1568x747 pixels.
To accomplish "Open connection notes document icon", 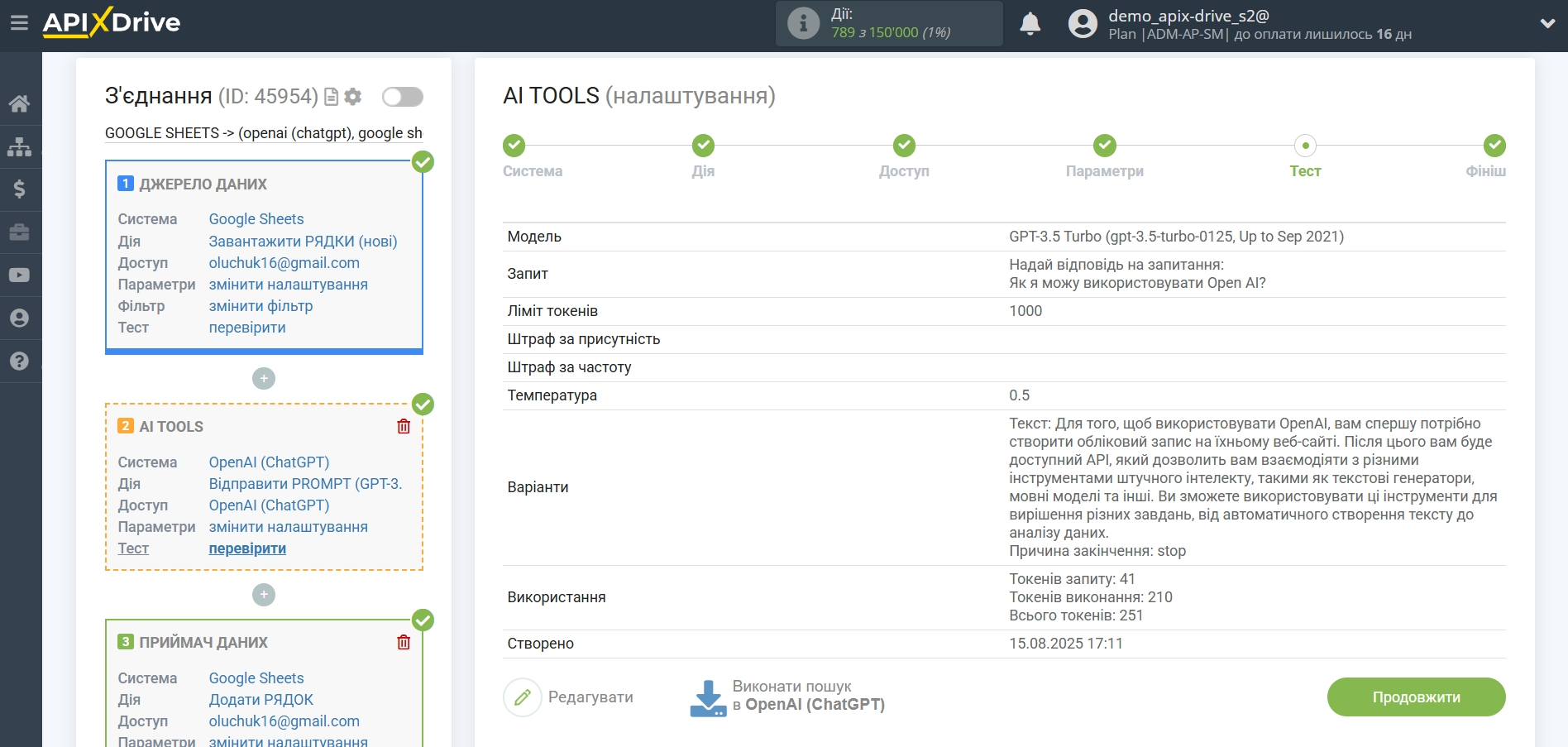I will [331, 97].
